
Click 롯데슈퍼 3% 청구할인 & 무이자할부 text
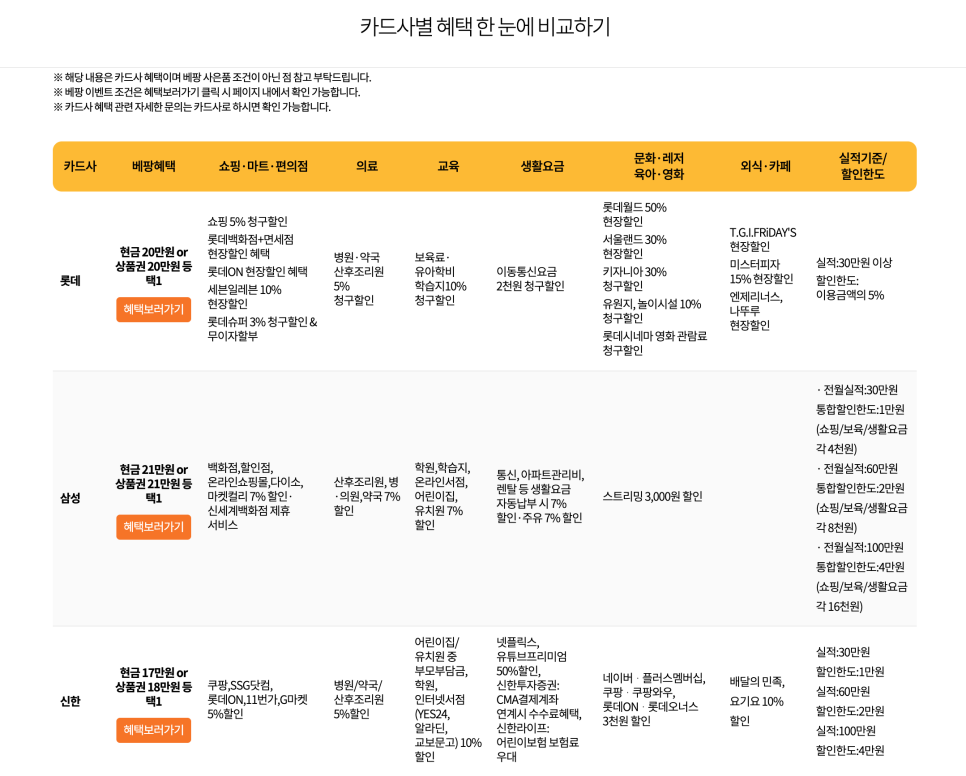(262, 329)
